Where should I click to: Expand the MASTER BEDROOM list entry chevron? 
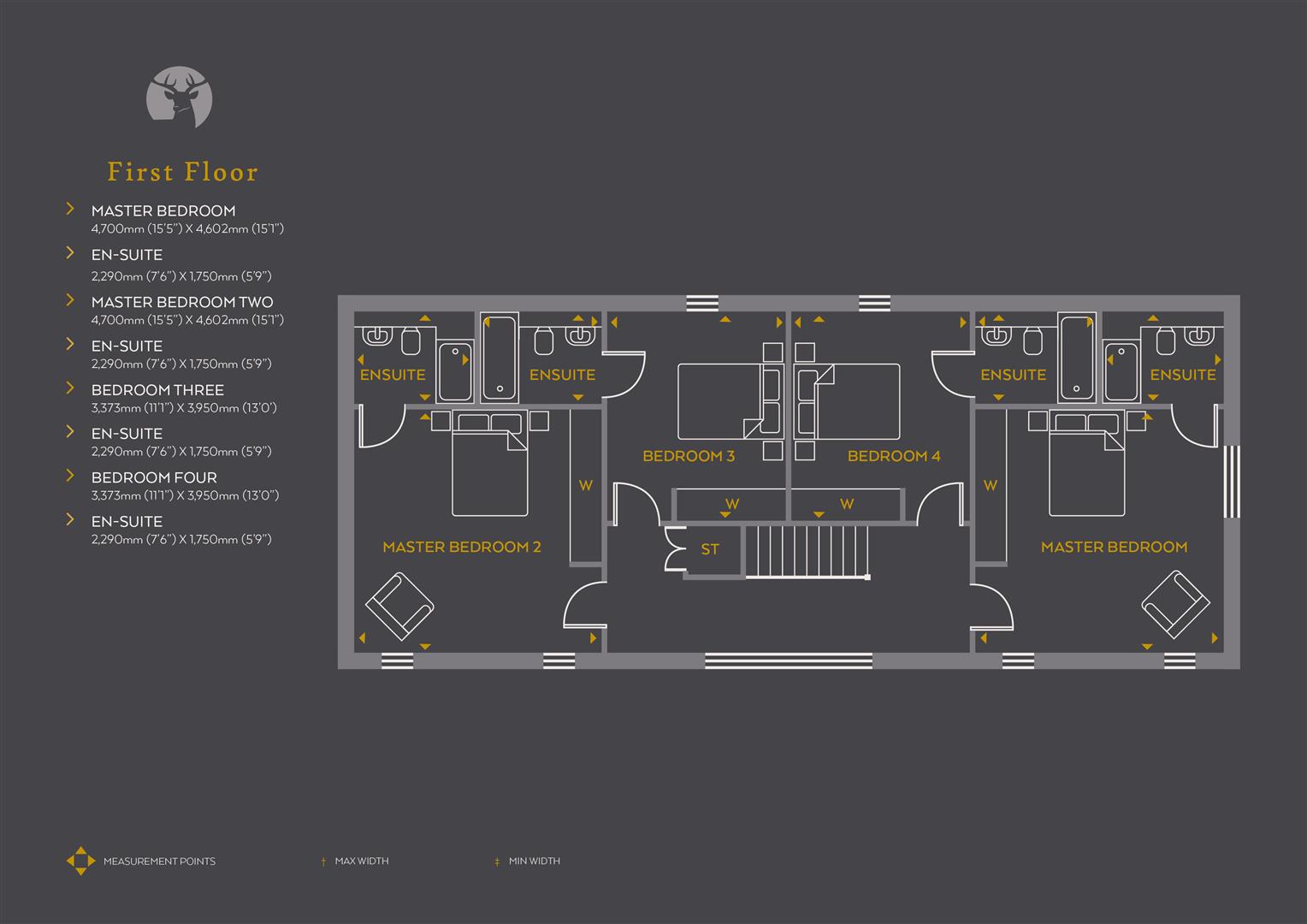click(x=69, y=208)
